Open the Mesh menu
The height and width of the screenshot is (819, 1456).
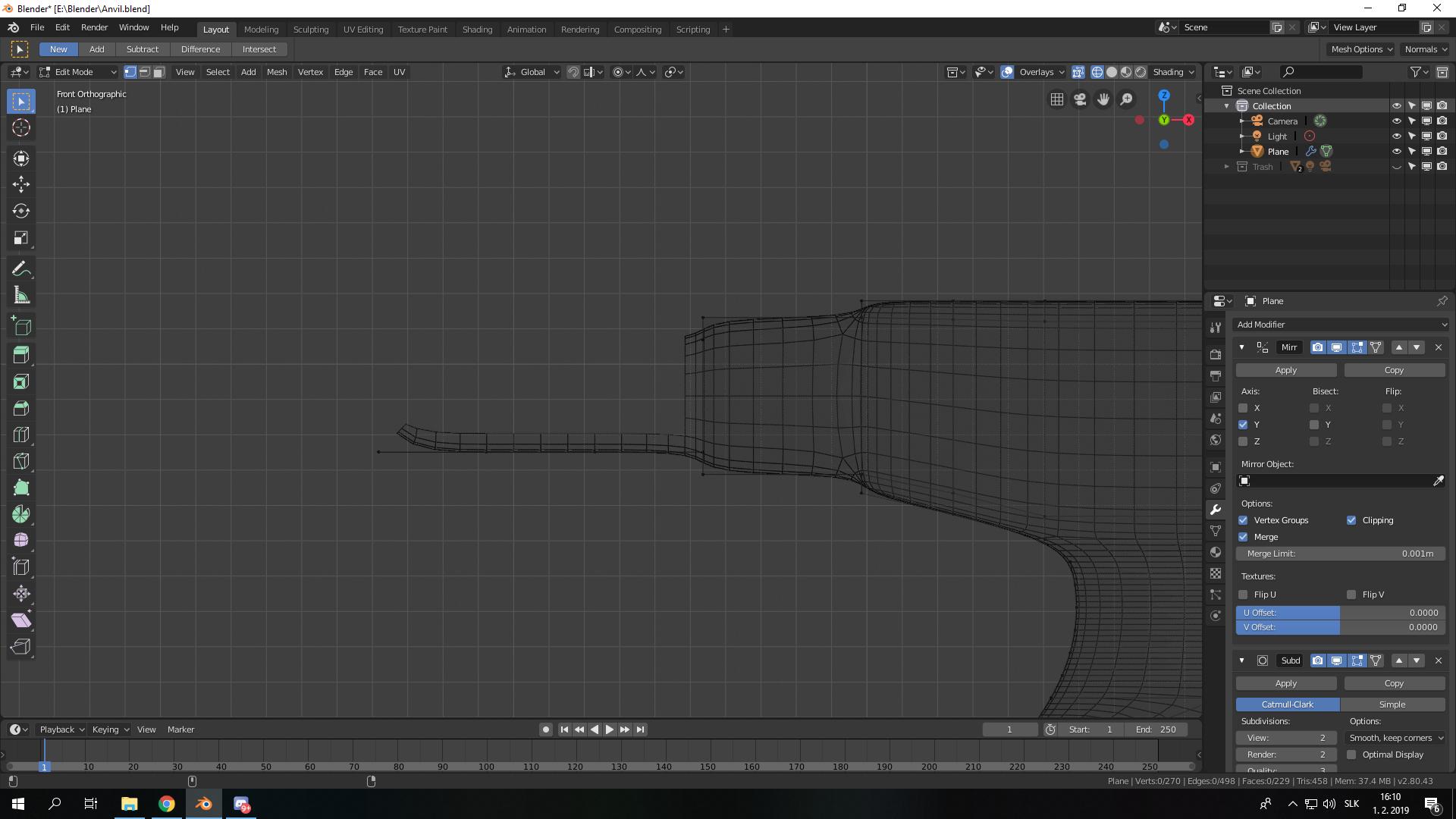point(276,72)
